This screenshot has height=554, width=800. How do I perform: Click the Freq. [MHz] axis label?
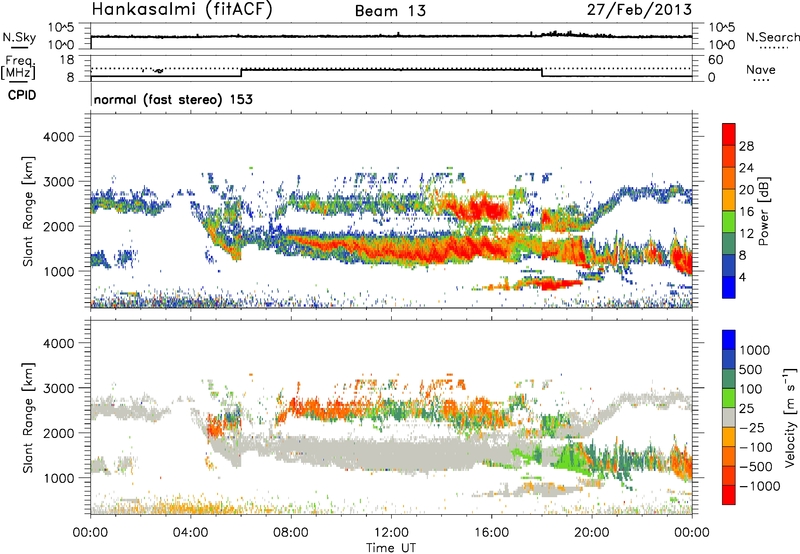tap(19, 67)
